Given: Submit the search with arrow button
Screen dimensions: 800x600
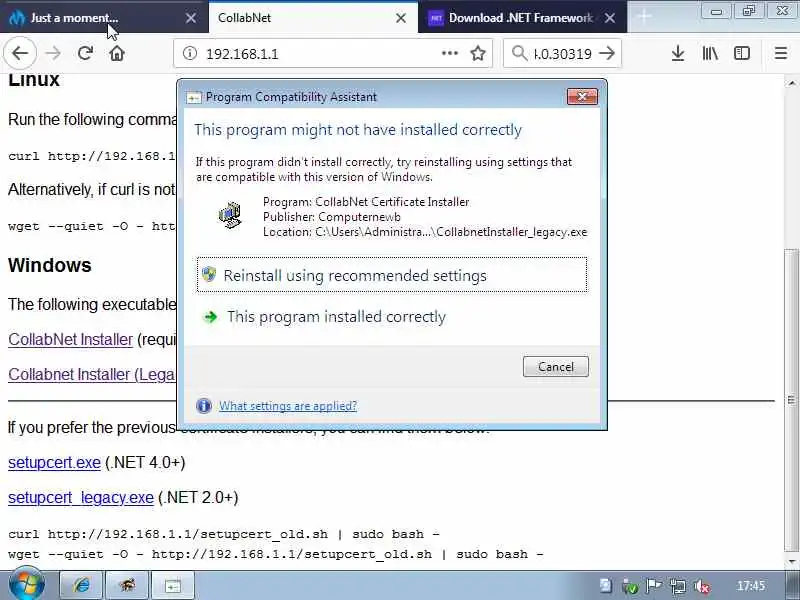Looking at the screenshot, I should click(607, 53).
